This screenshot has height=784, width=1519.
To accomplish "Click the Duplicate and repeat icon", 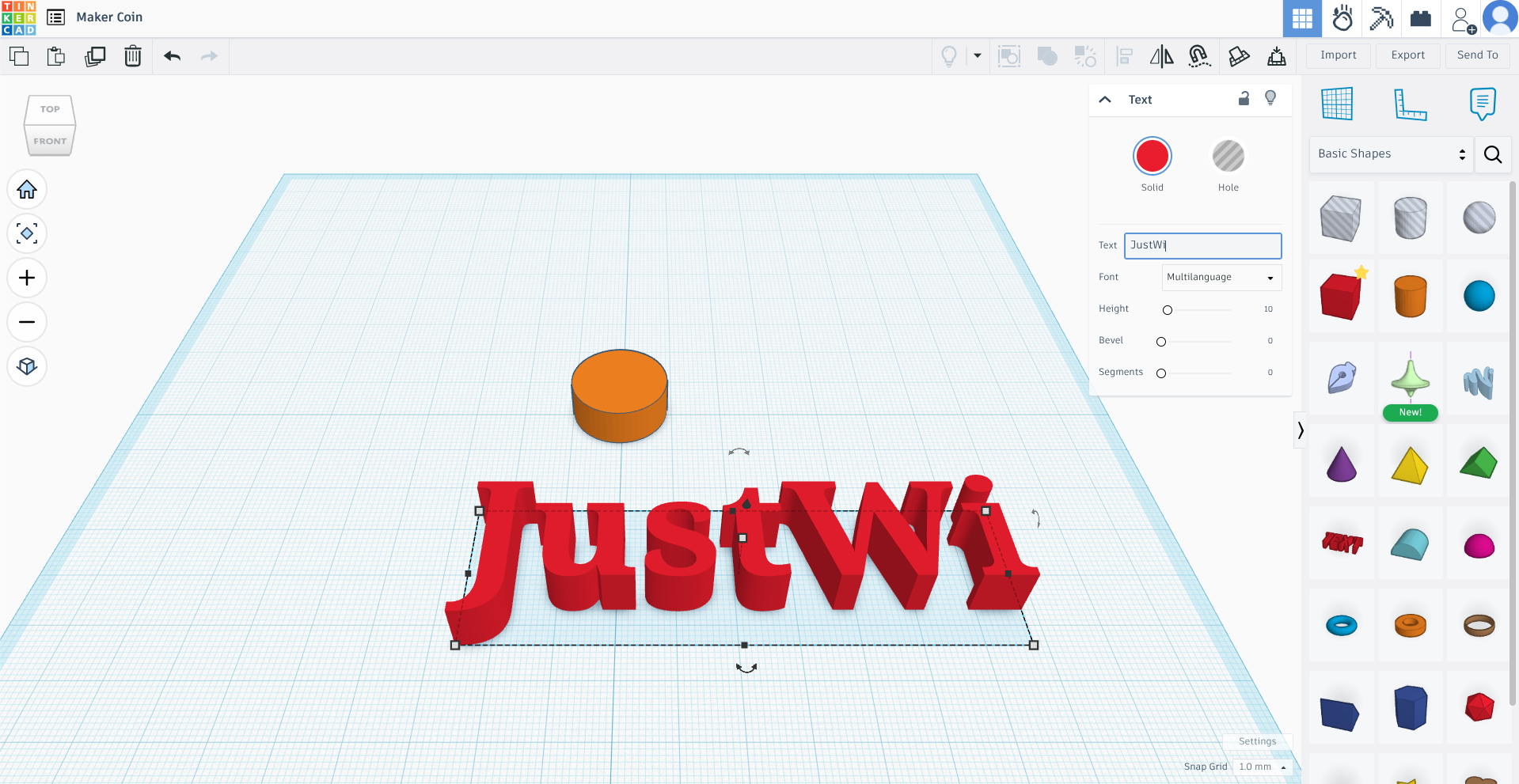I will (x=95, y=56).
